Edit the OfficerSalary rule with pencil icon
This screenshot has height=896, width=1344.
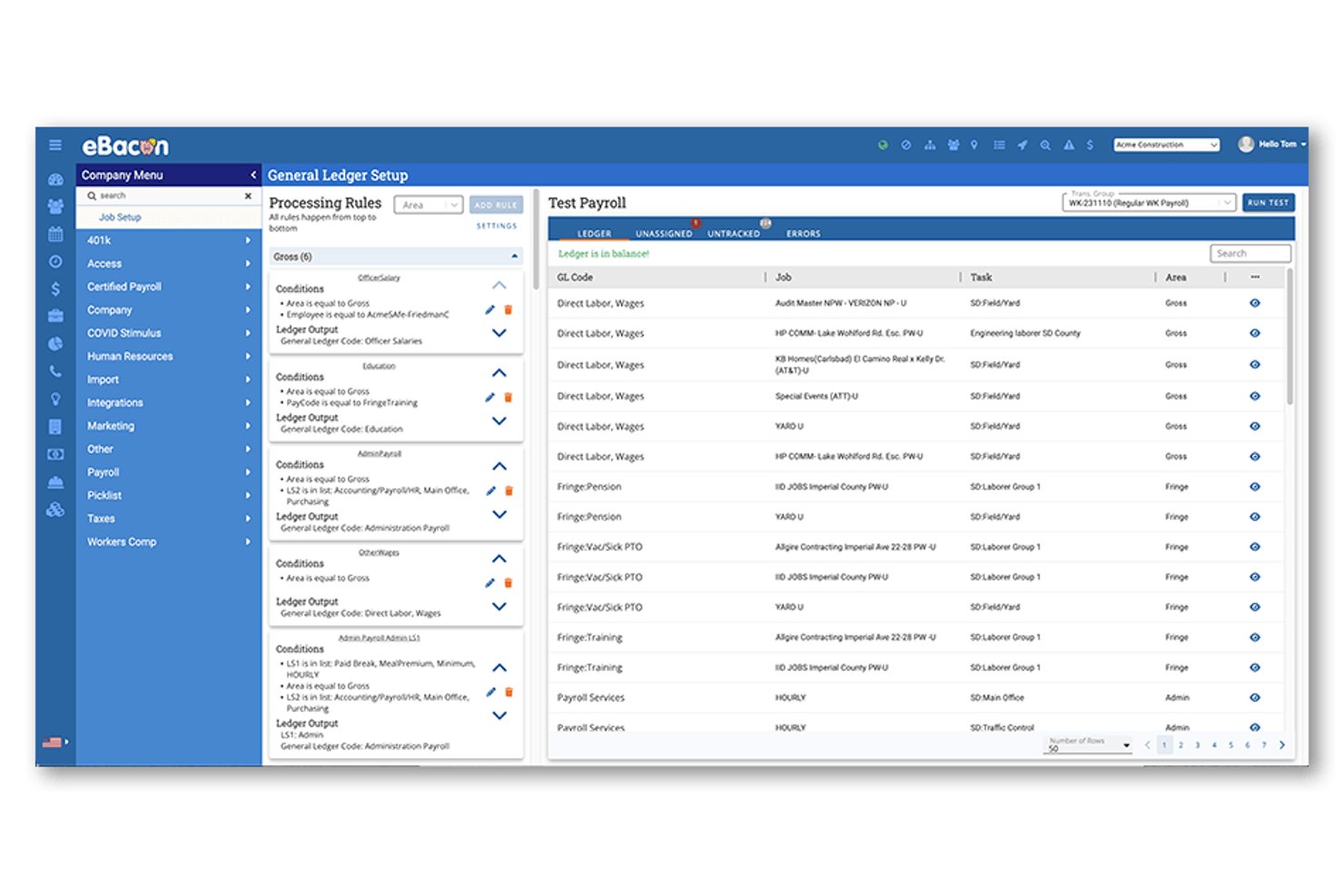489,310
